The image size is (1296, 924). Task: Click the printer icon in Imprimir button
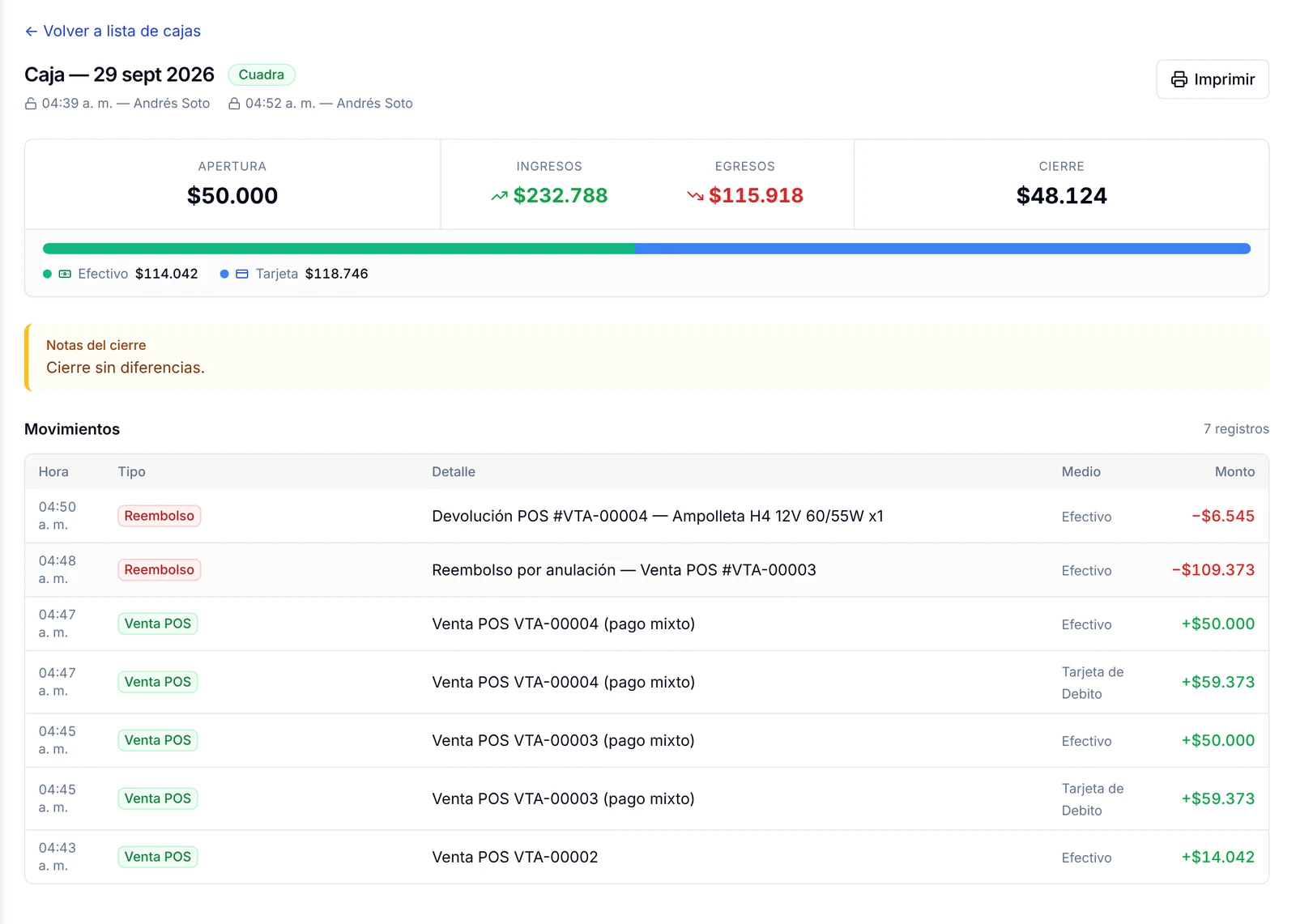point(1179,79)
